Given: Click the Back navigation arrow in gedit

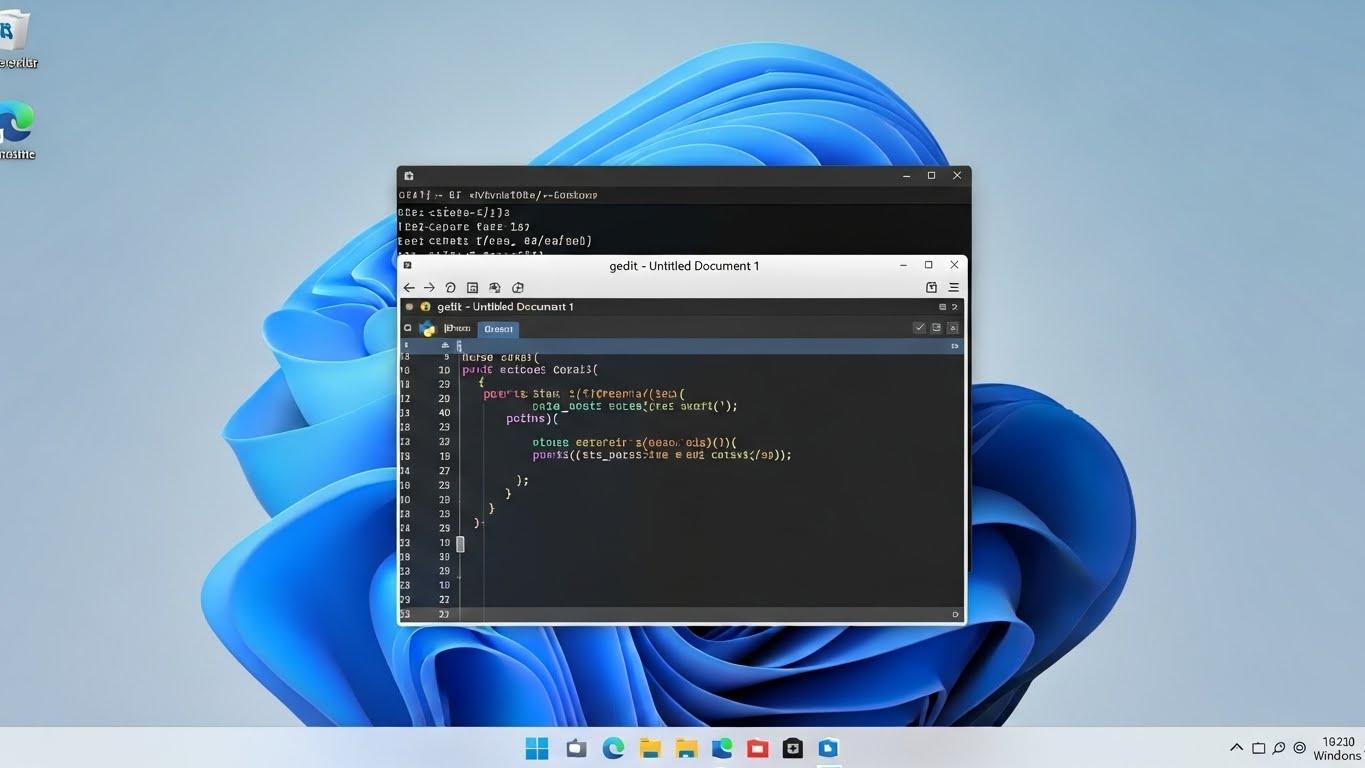Looking at the screenshot, I should pos(409,287).
